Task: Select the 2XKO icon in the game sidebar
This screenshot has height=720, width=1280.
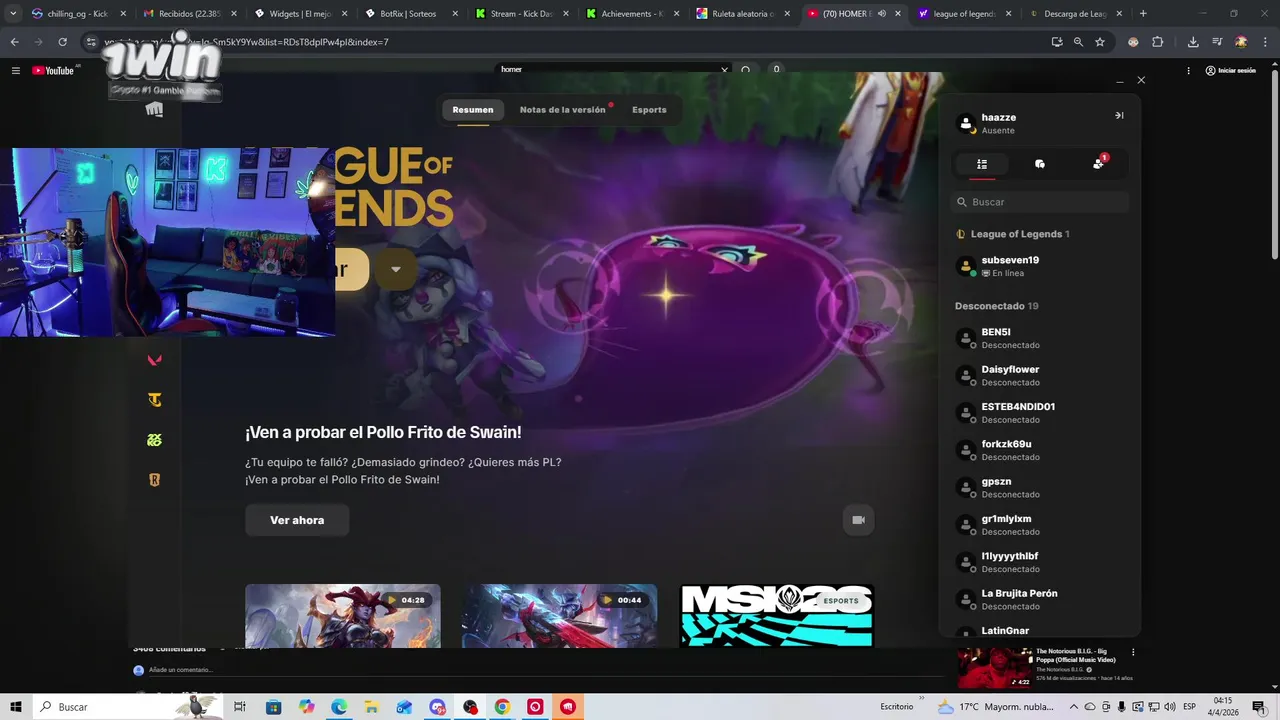Action: pos(154,440)
